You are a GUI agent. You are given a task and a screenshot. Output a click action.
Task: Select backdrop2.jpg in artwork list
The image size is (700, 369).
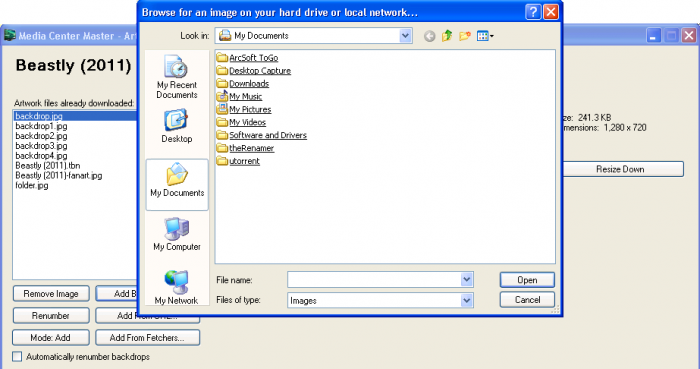(x=42, y=136)
